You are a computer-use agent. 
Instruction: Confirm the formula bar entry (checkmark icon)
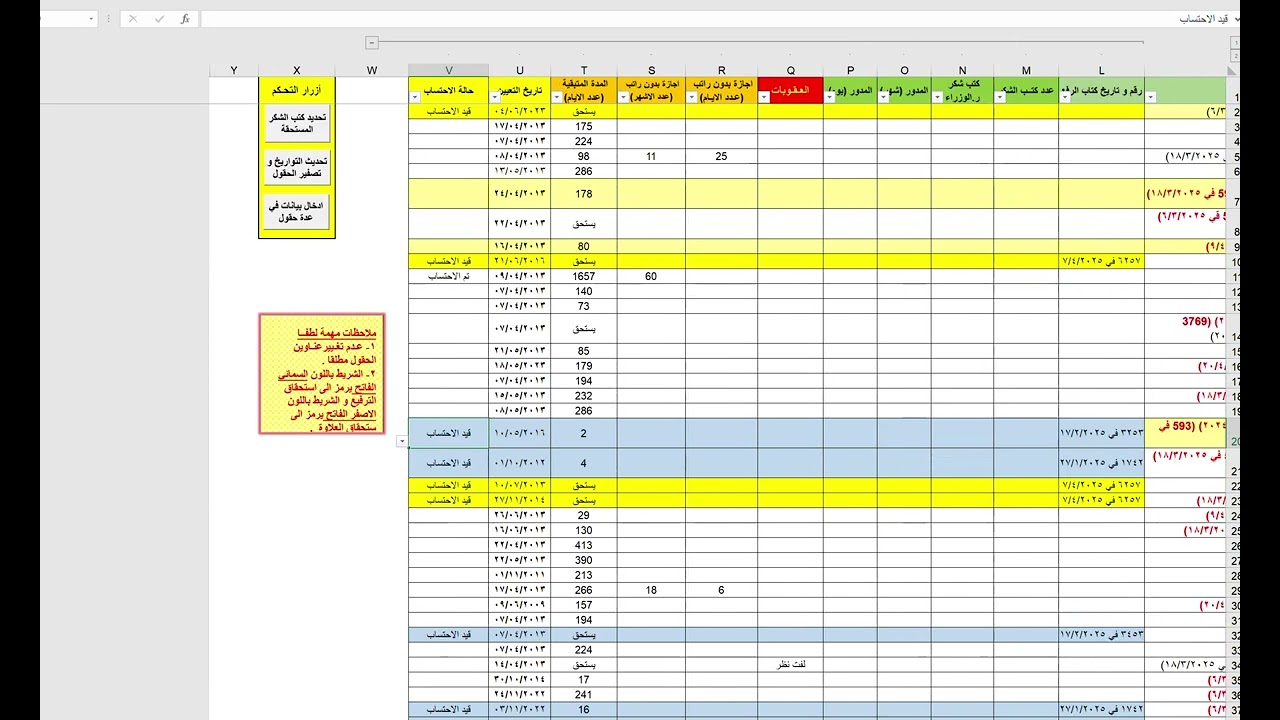159,19
